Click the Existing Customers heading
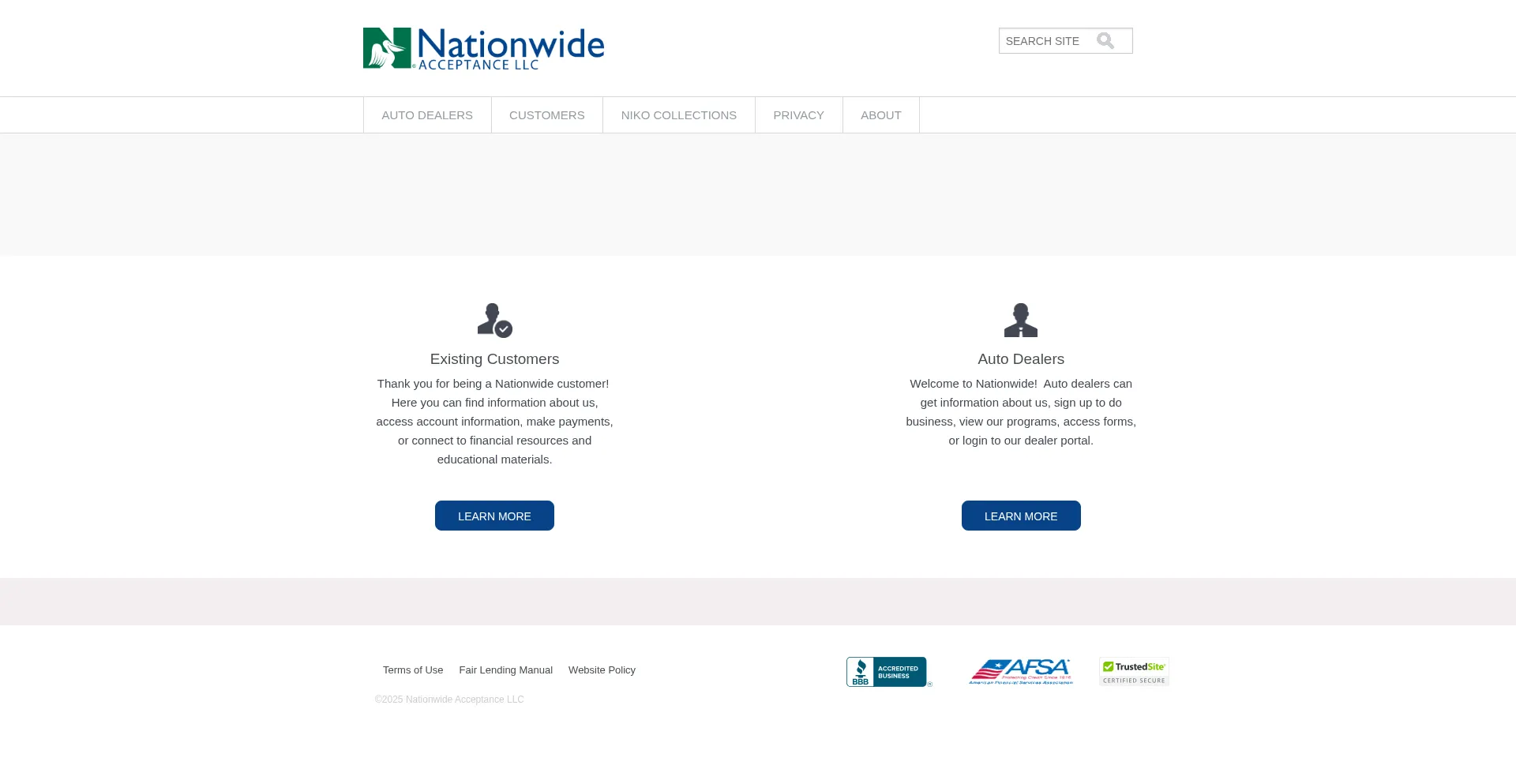The height and width of the screenshot is (784, 1516). 494,358
